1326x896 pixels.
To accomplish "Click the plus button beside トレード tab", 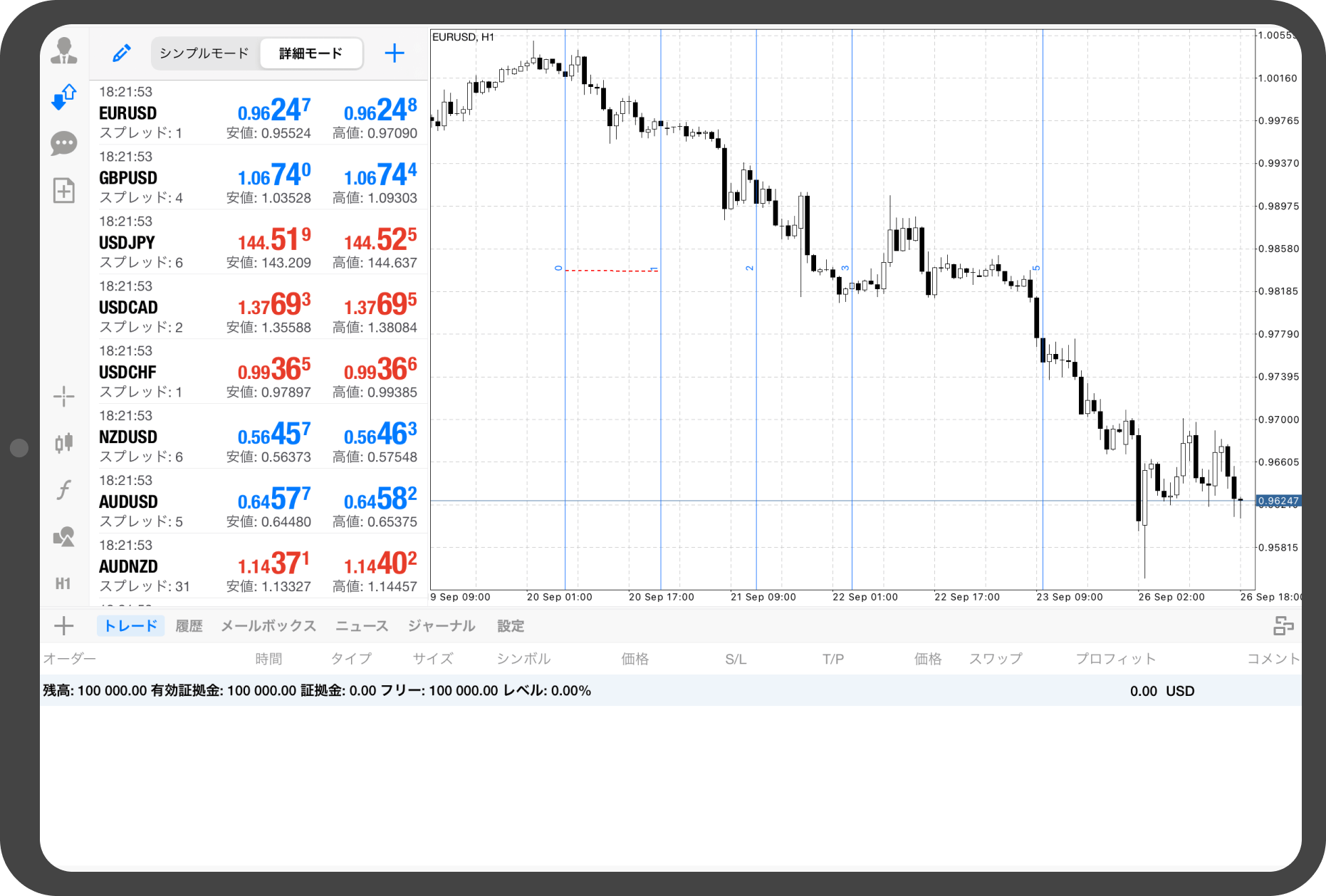I will click(x=64, y=626).
